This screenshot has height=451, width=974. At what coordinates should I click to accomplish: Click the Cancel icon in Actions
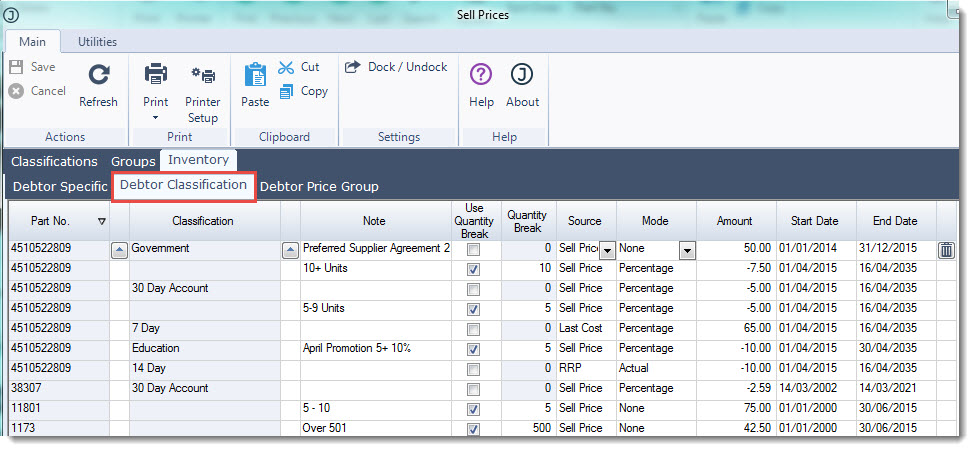(x=17, y=91)
